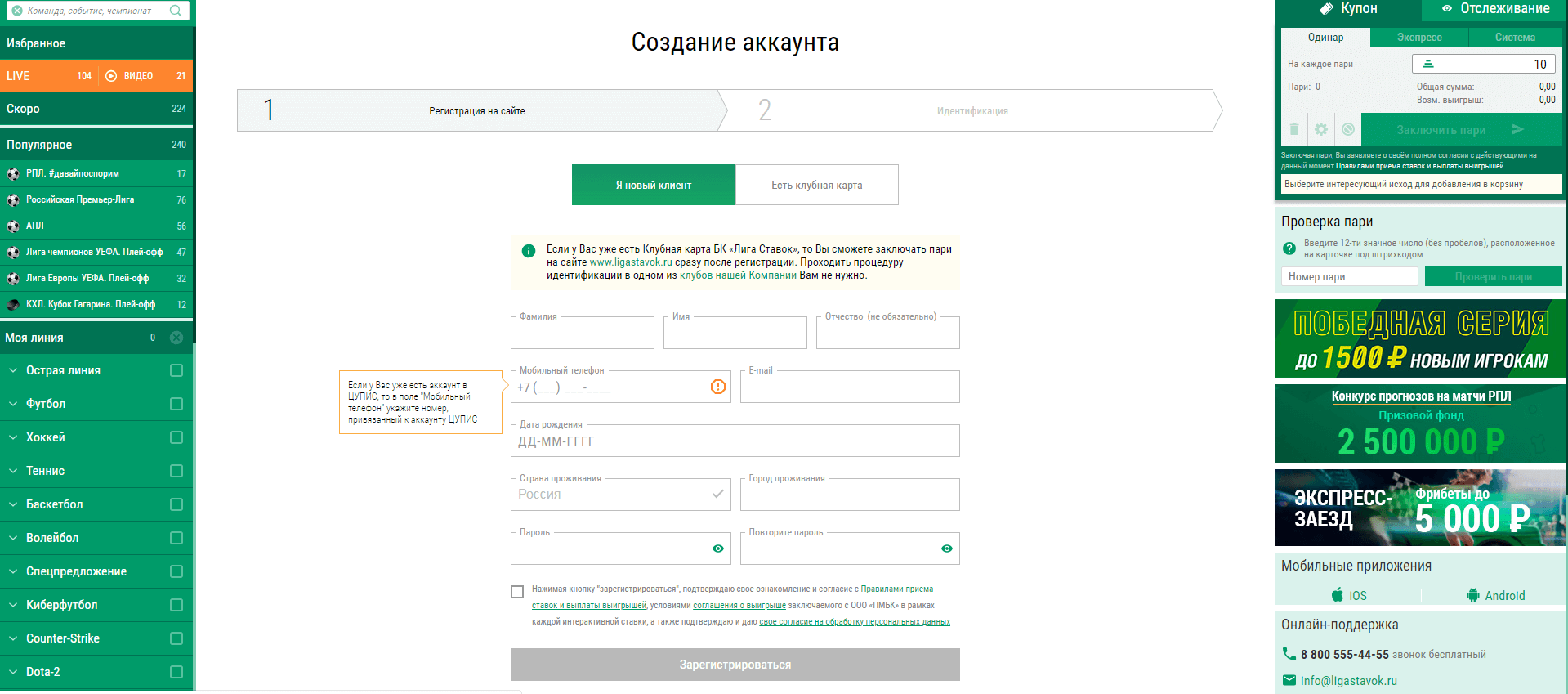
Task: Click the envelope icon next to the email
Action: pyautogui.click(x=1289, y=680)
